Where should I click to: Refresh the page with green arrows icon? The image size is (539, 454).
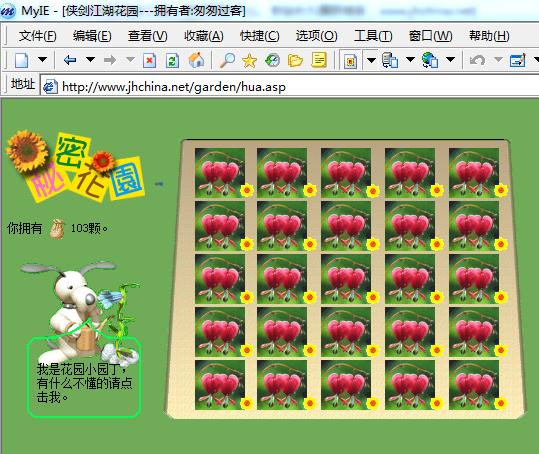point(172,60)
